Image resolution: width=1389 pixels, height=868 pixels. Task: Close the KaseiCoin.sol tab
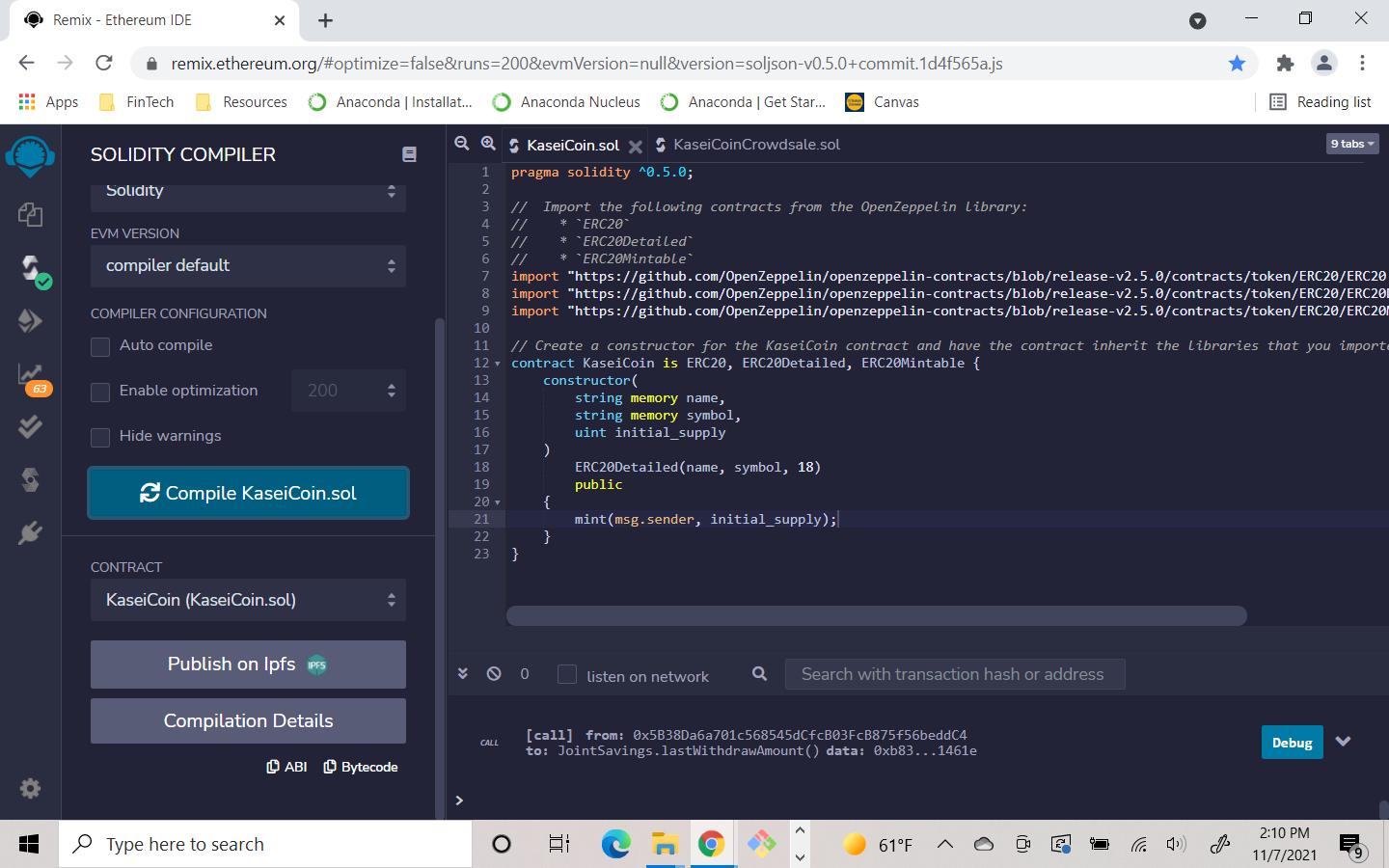[x=635, y=146]
